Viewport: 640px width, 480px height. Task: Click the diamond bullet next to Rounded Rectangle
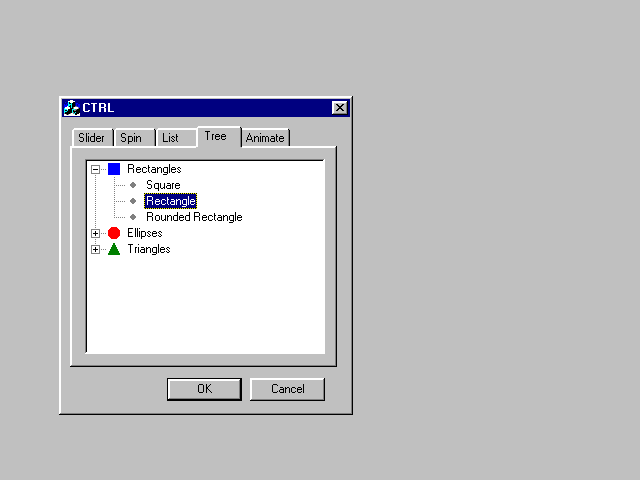click(133, 217)
